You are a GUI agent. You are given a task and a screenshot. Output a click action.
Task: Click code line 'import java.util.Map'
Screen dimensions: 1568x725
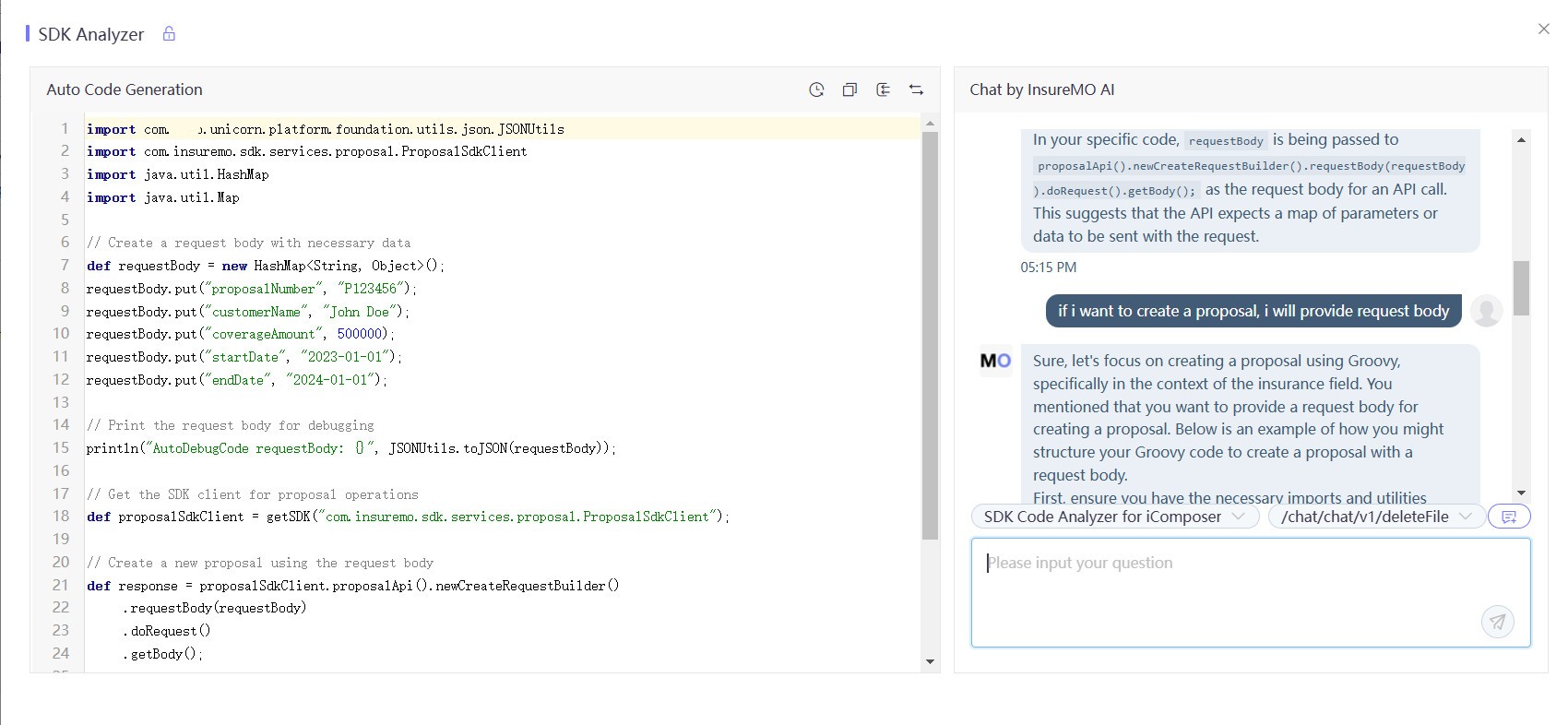(163, 197)
